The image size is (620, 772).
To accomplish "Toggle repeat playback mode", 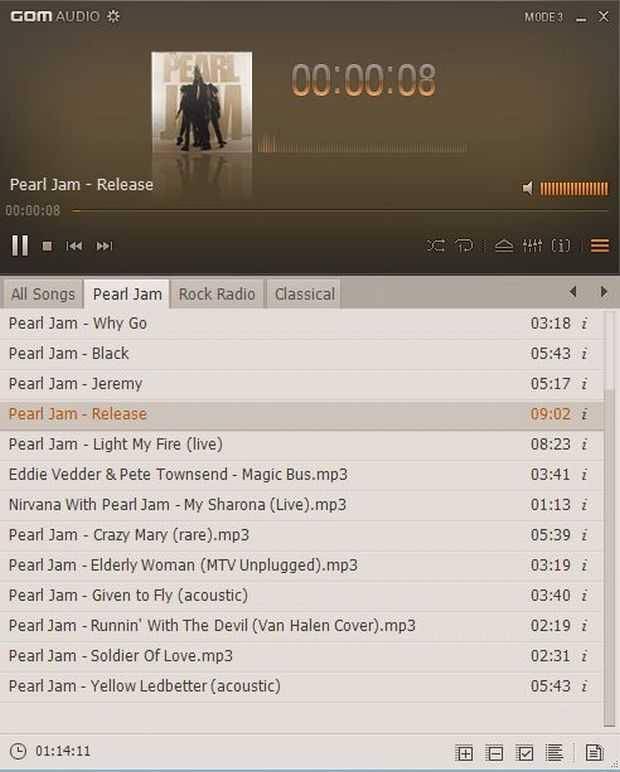I will pyautogui.click(x=464, y=245).
